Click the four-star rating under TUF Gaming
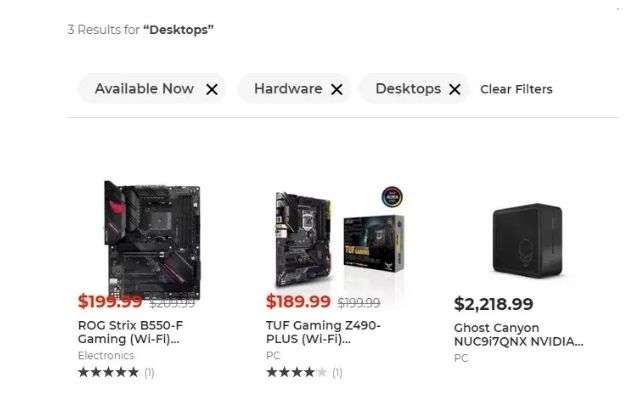The image size is (640, 400). tap(296, 372)
